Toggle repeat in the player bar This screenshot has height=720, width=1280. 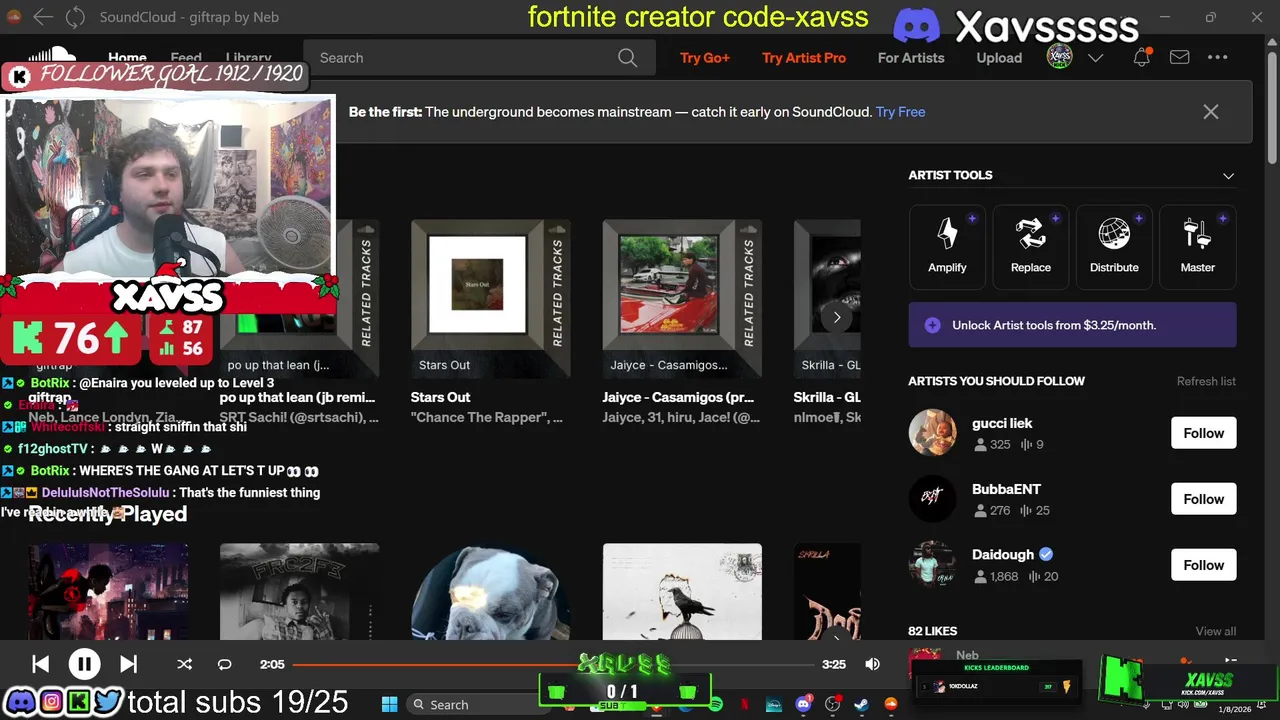click(224, 664)
